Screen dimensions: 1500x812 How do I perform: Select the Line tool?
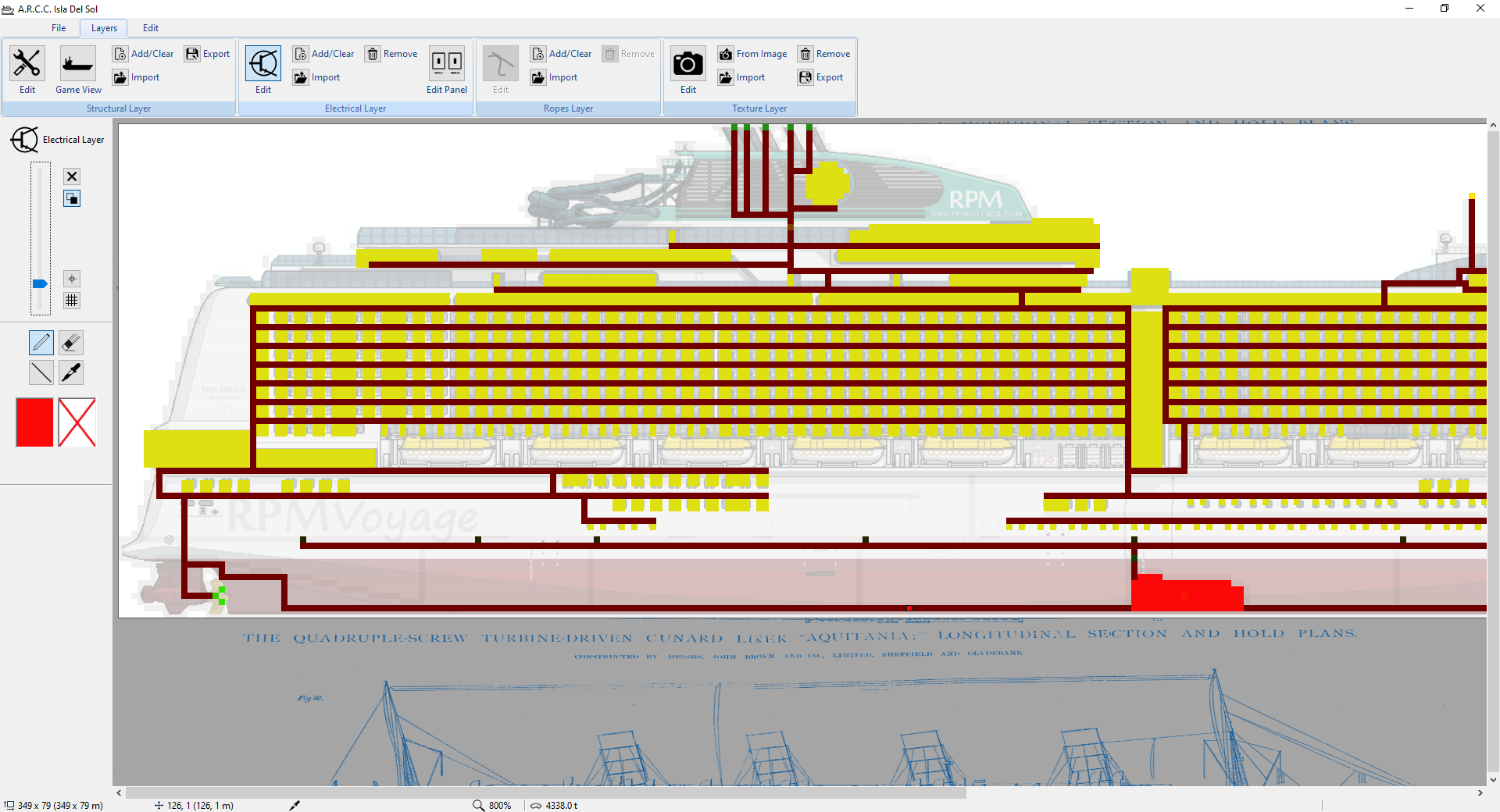tap(41, 372)
